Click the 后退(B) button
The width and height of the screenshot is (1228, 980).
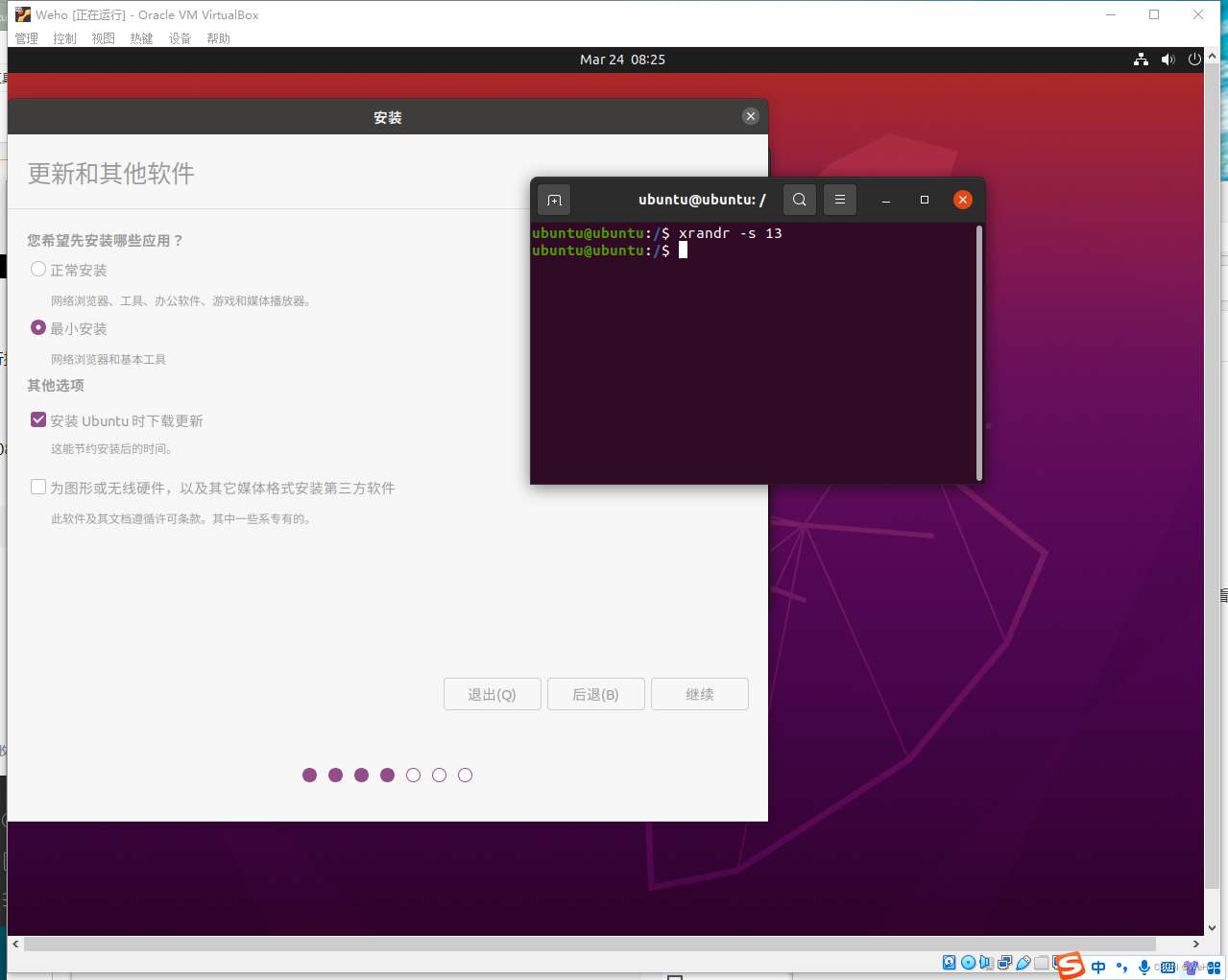click(x=596, y=694)
